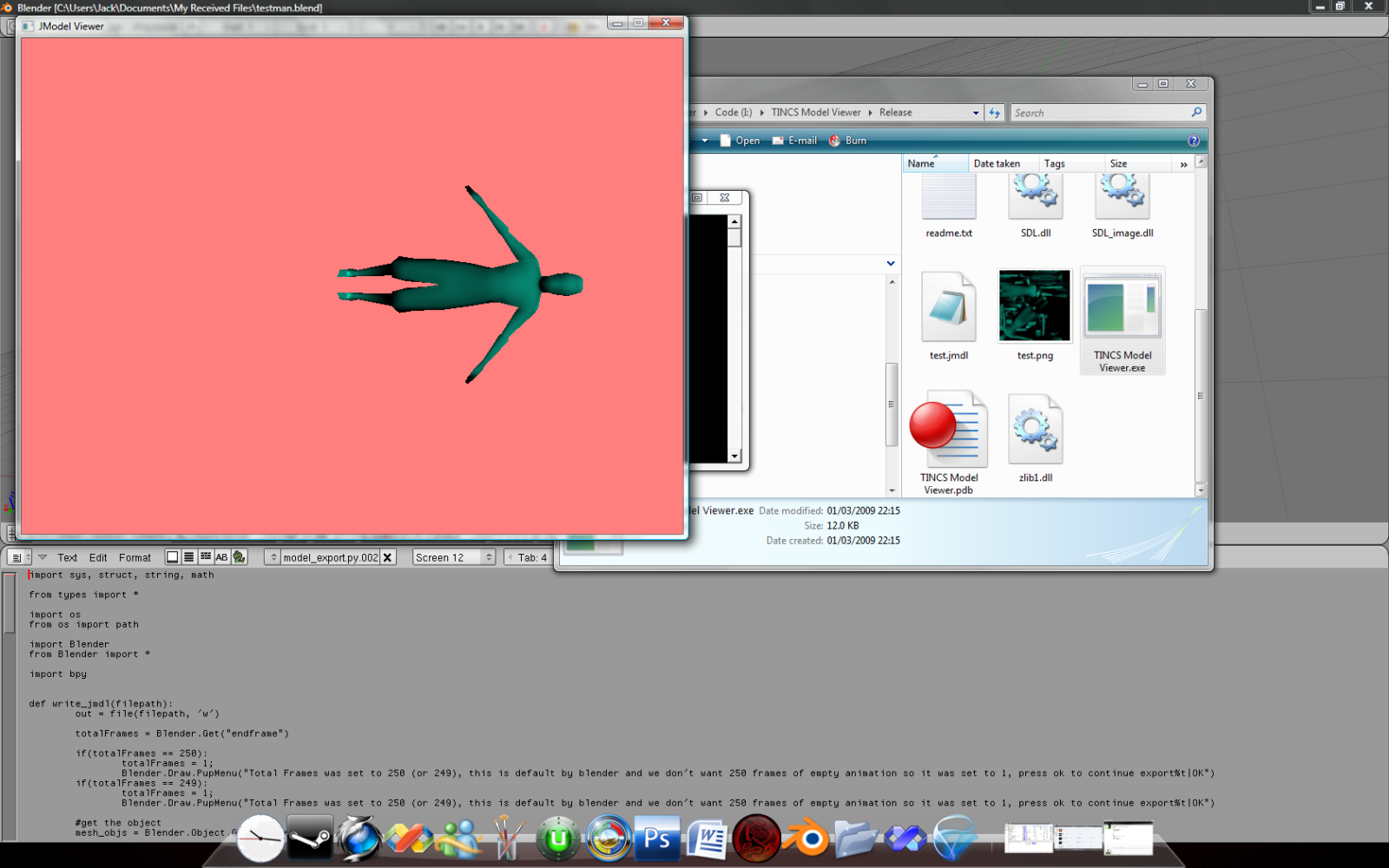Click the Burn button in Explorer toolbar
This screenshot has width=1389, height=868.
coord(848,141)
